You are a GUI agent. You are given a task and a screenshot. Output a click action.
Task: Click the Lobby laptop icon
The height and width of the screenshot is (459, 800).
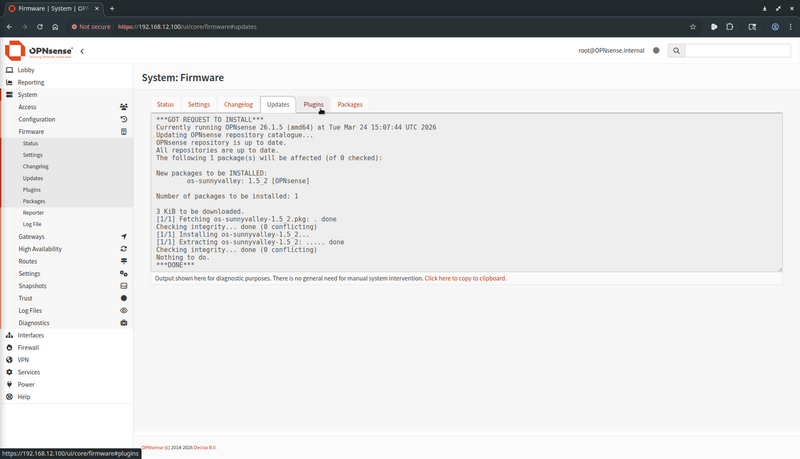9,70
